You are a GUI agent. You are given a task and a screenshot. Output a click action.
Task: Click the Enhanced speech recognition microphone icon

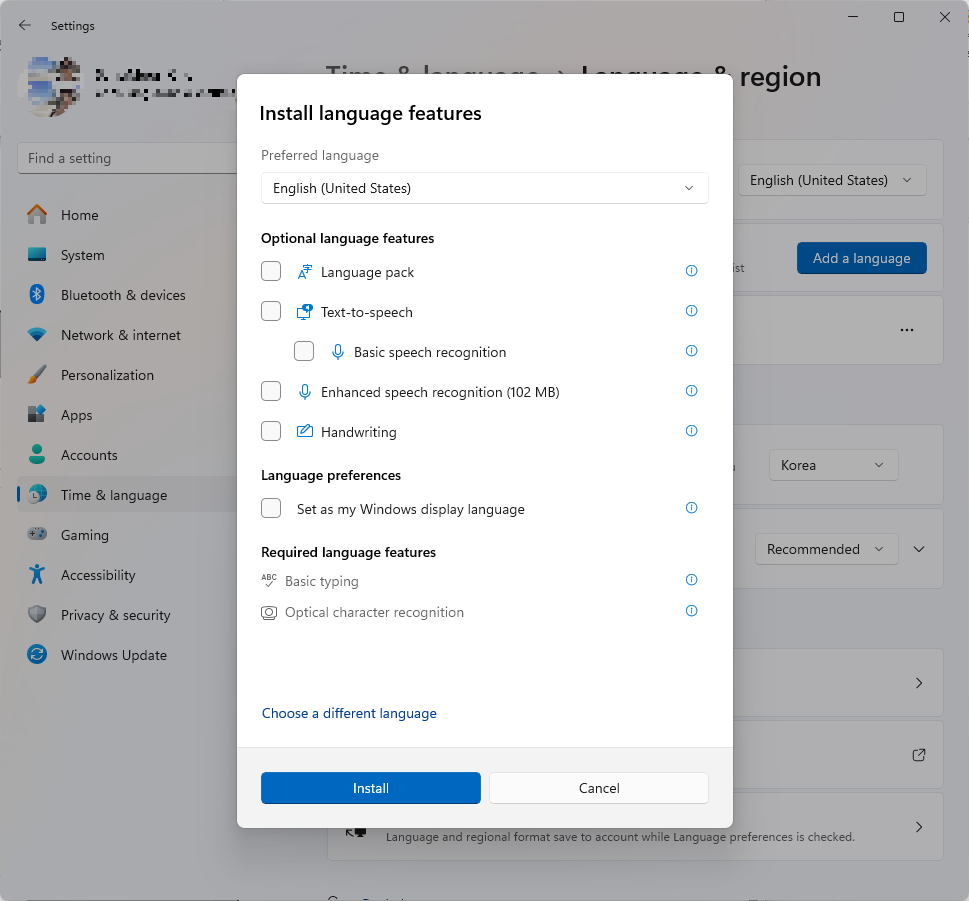(305, 392)
